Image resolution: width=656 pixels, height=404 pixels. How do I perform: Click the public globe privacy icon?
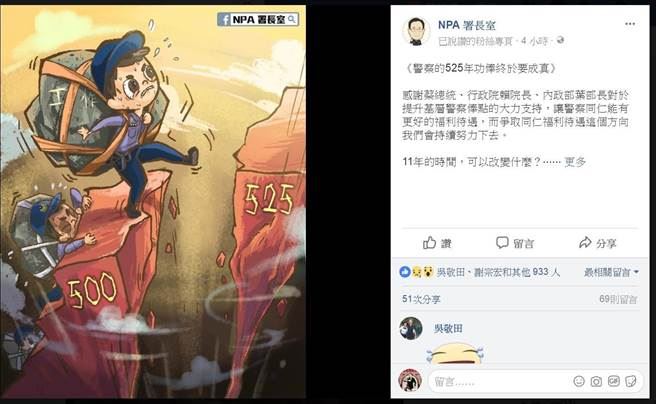coord(560,41)
